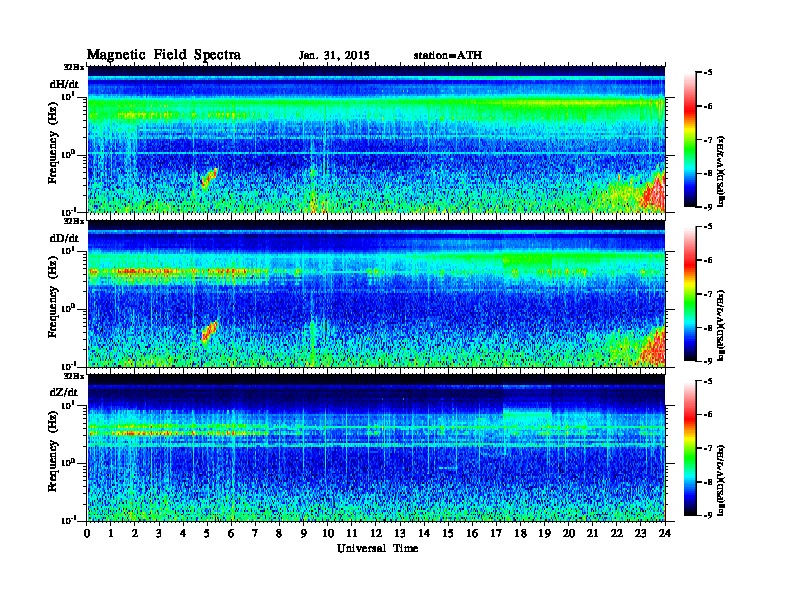792x612 pixels.
Task: Click the -9 label on dH/dt color bar
Action: tap(708, 207)
